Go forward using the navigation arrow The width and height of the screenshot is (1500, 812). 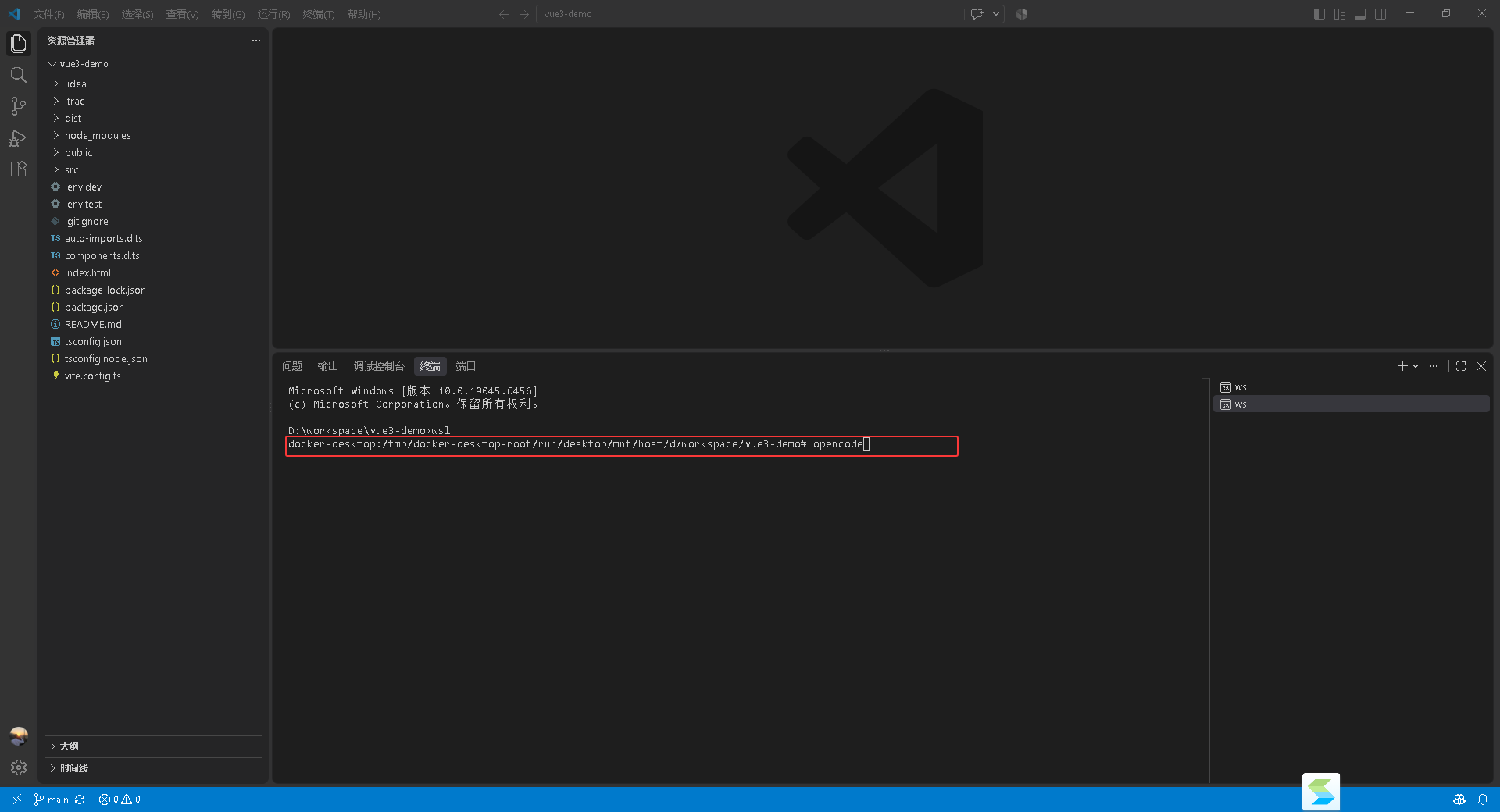(524, 14)
